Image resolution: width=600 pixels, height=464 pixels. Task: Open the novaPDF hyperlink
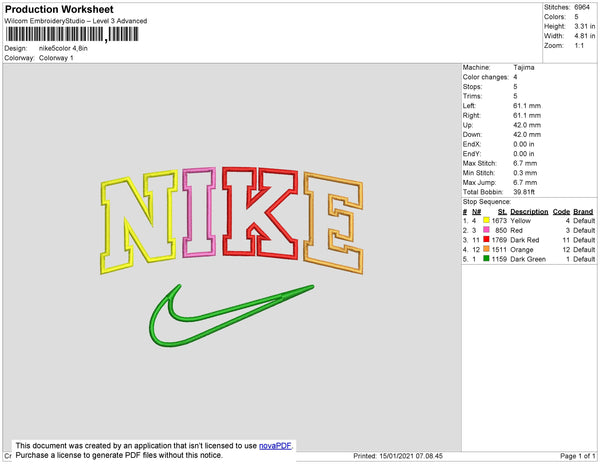click(275, 446)
